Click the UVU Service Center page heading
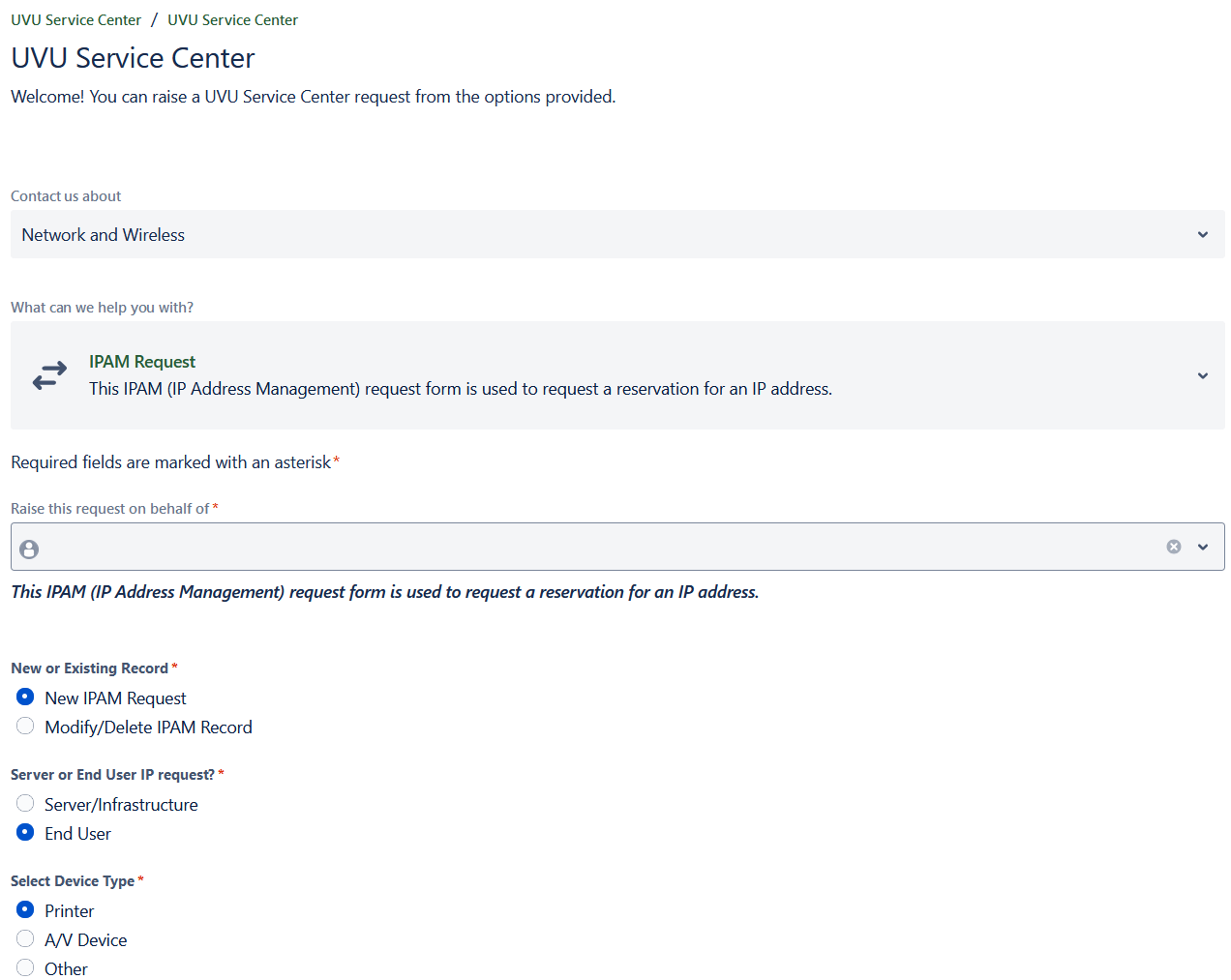The width and height of the screenshot is (1231, 980). [x=133, y=58]
